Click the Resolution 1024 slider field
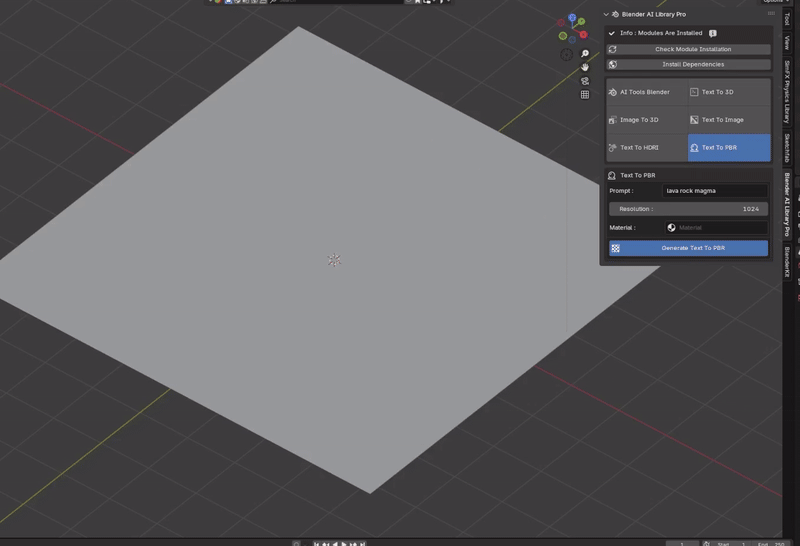The image size is (800, 546). (x=688, y=209)
